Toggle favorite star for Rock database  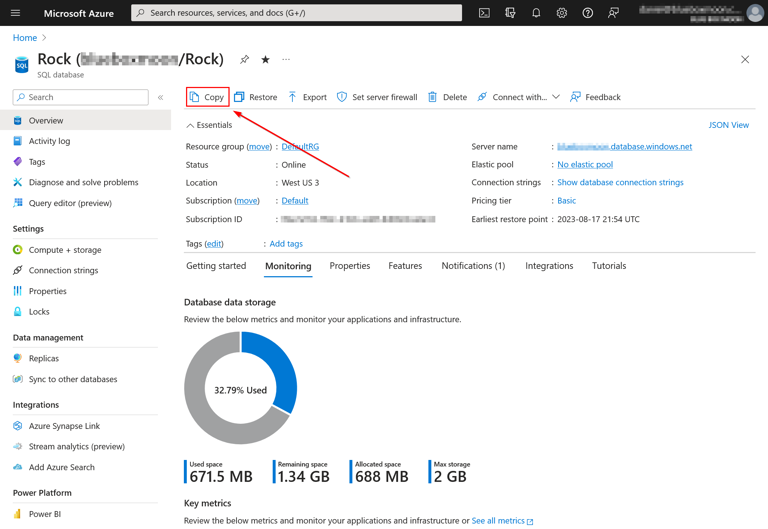pos(265,60)
